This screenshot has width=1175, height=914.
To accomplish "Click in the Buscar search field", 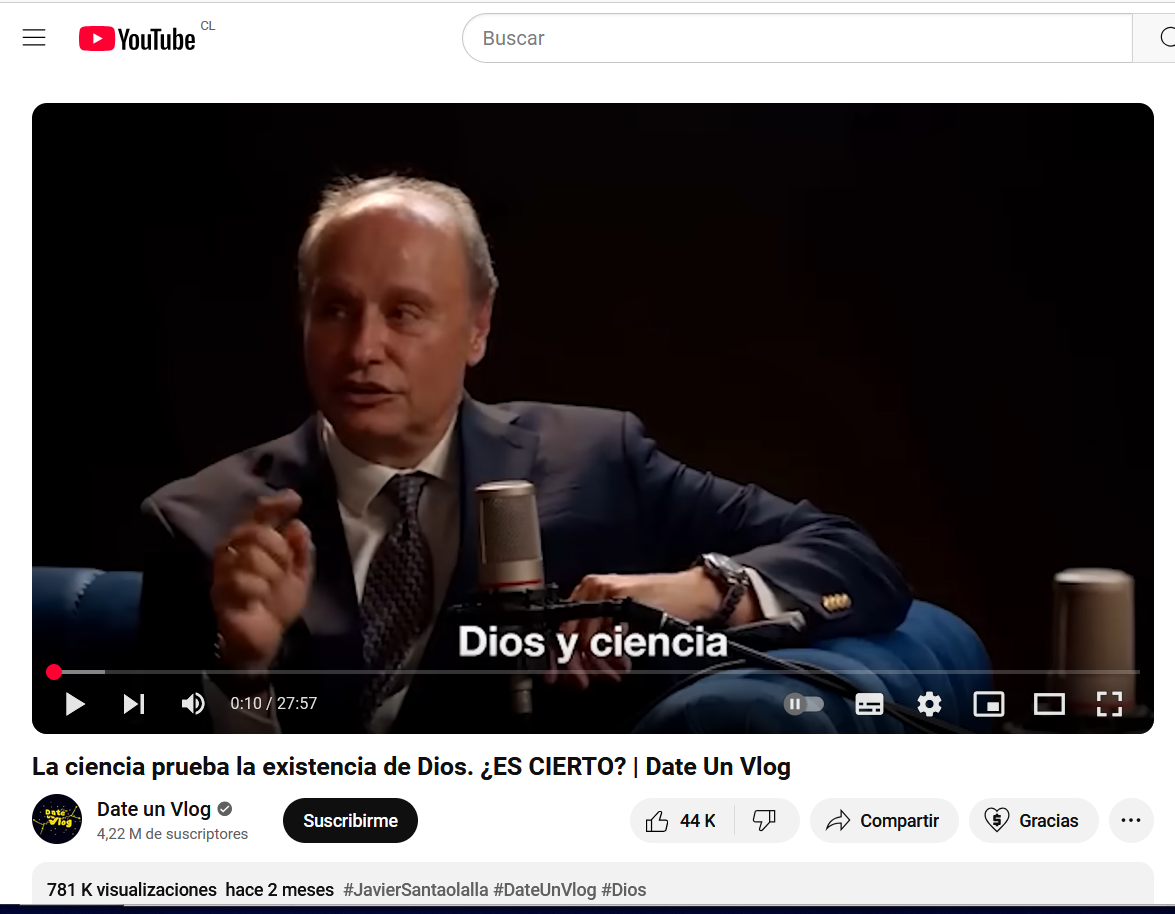I will tap(797, 38).
